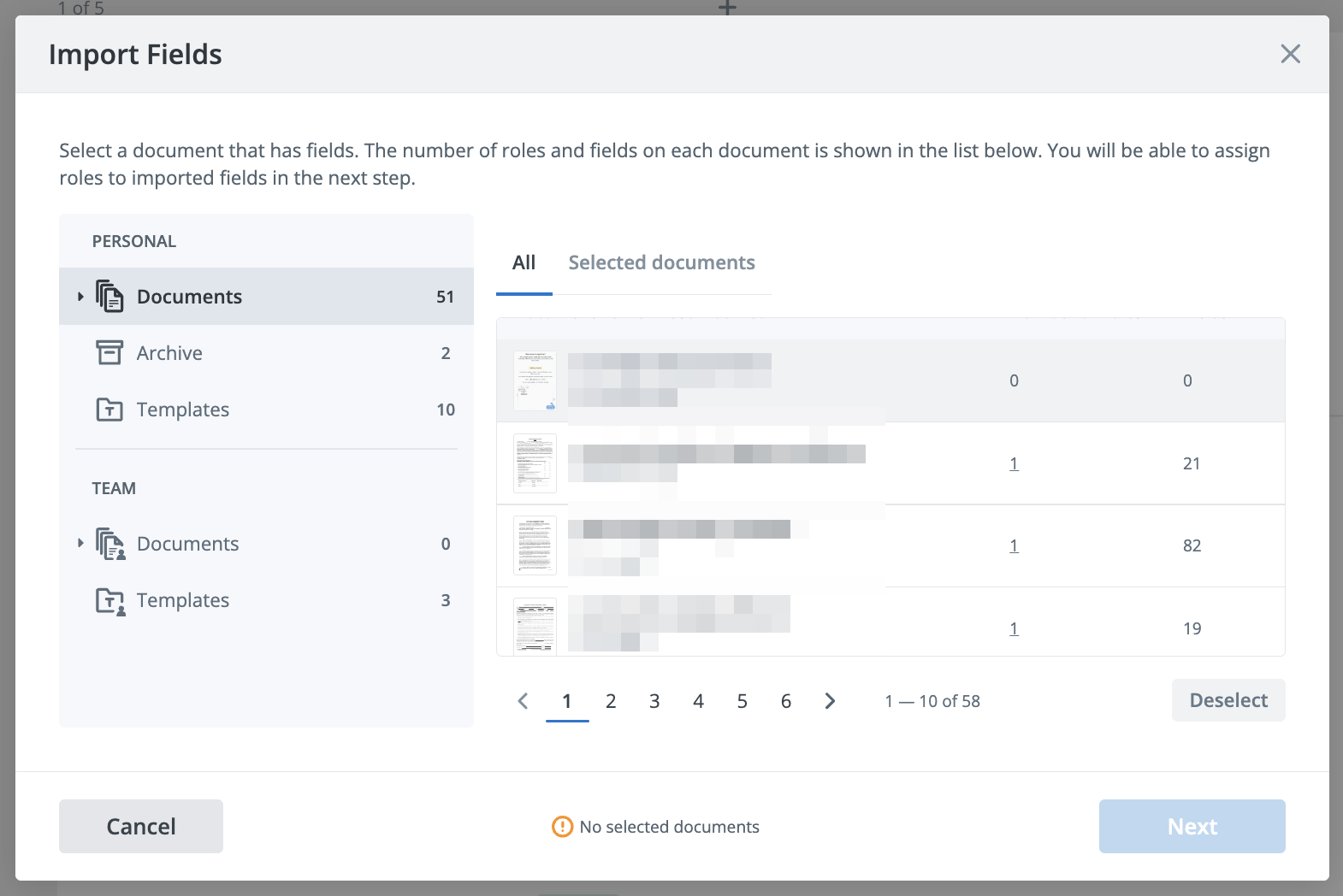Close the Import Fields dialog

pos(1290,54)
